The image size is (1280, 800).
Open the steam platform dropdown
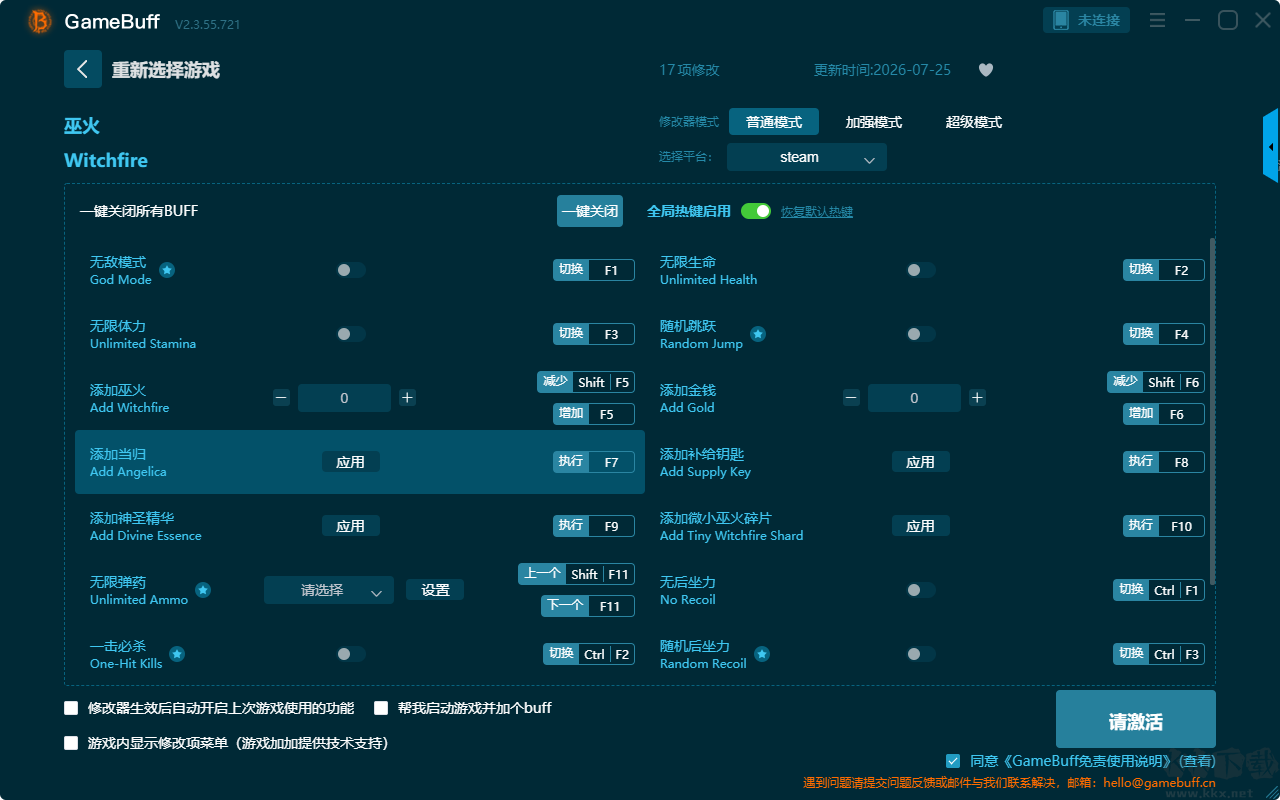pos(807,157)
